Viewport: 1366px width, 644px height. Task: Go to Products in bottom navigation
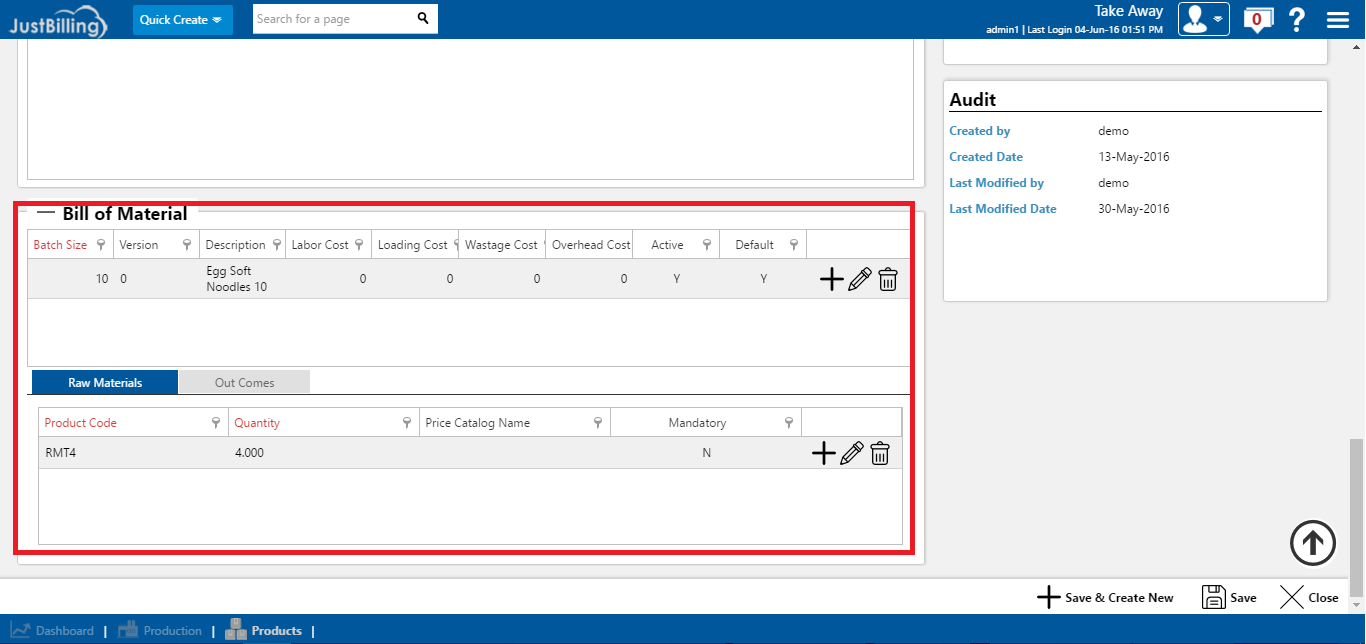264,630
